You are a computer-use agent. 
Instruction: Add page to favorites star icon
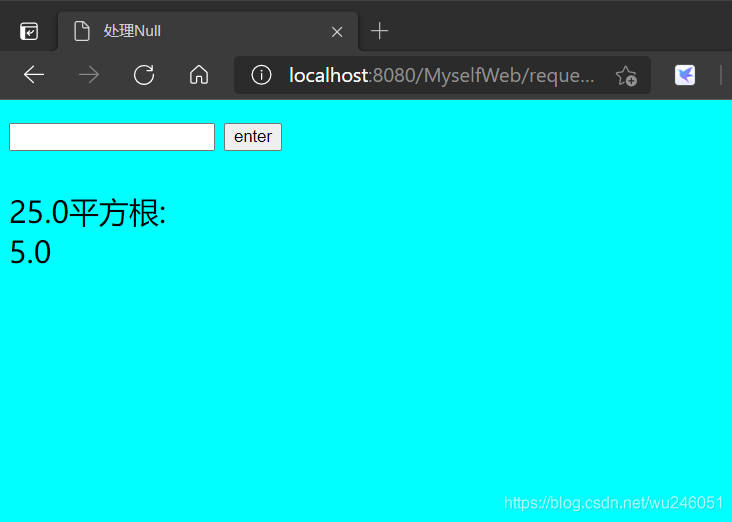(x=626, y=76)
